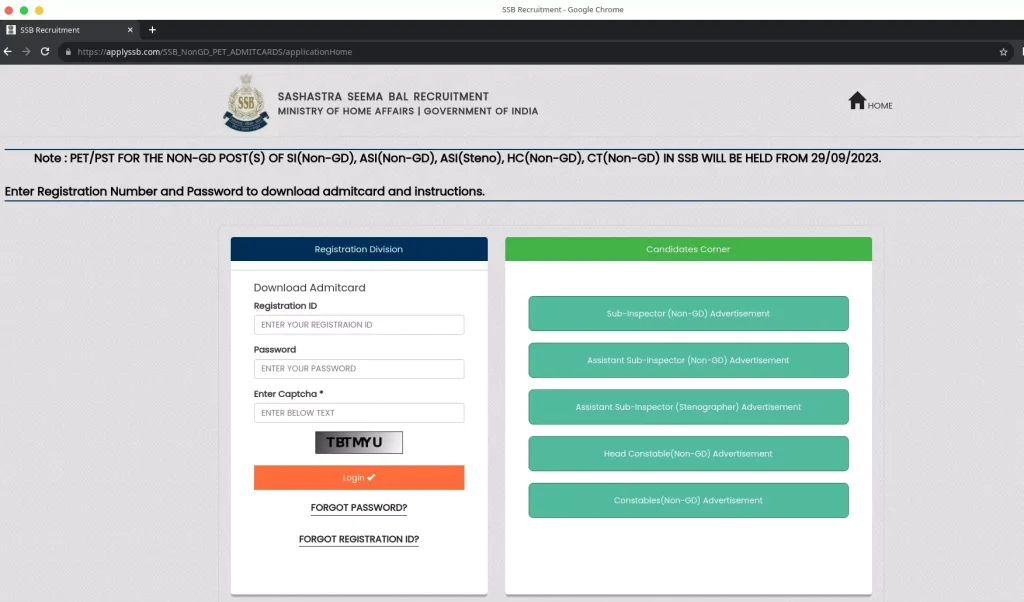
Task: Click the Ministry of Home Affairs subtitle
Action: [408, 111]
